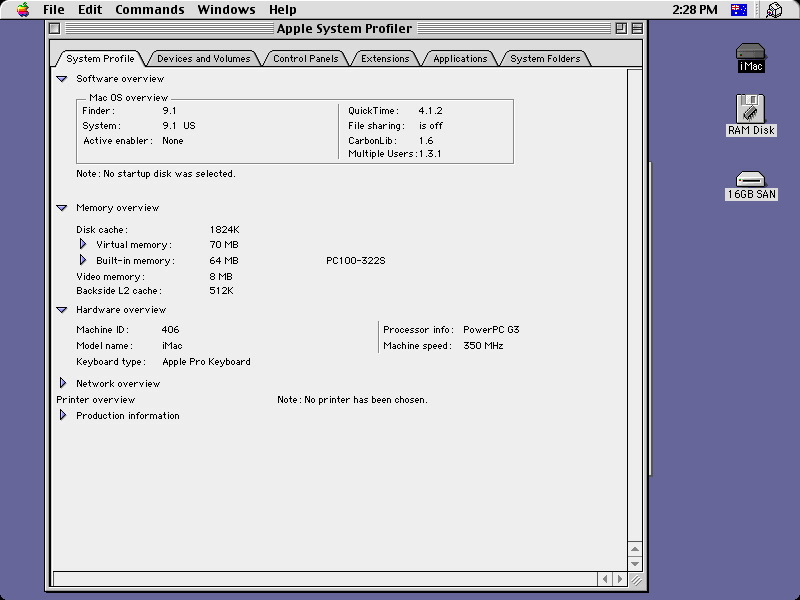
Task: Expand the Virtual memory details
Action: point(83,244)
